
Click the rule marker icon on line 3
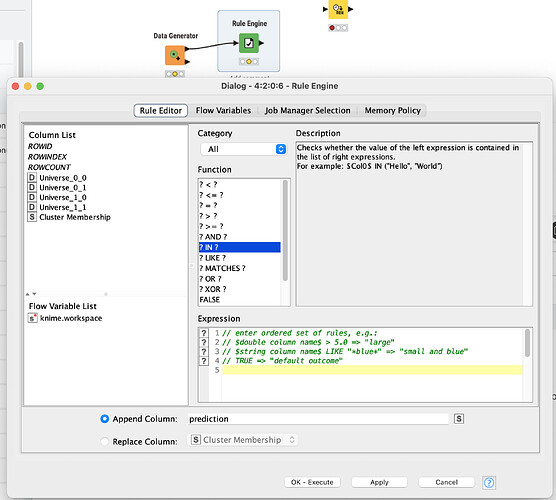pos(204,351)
